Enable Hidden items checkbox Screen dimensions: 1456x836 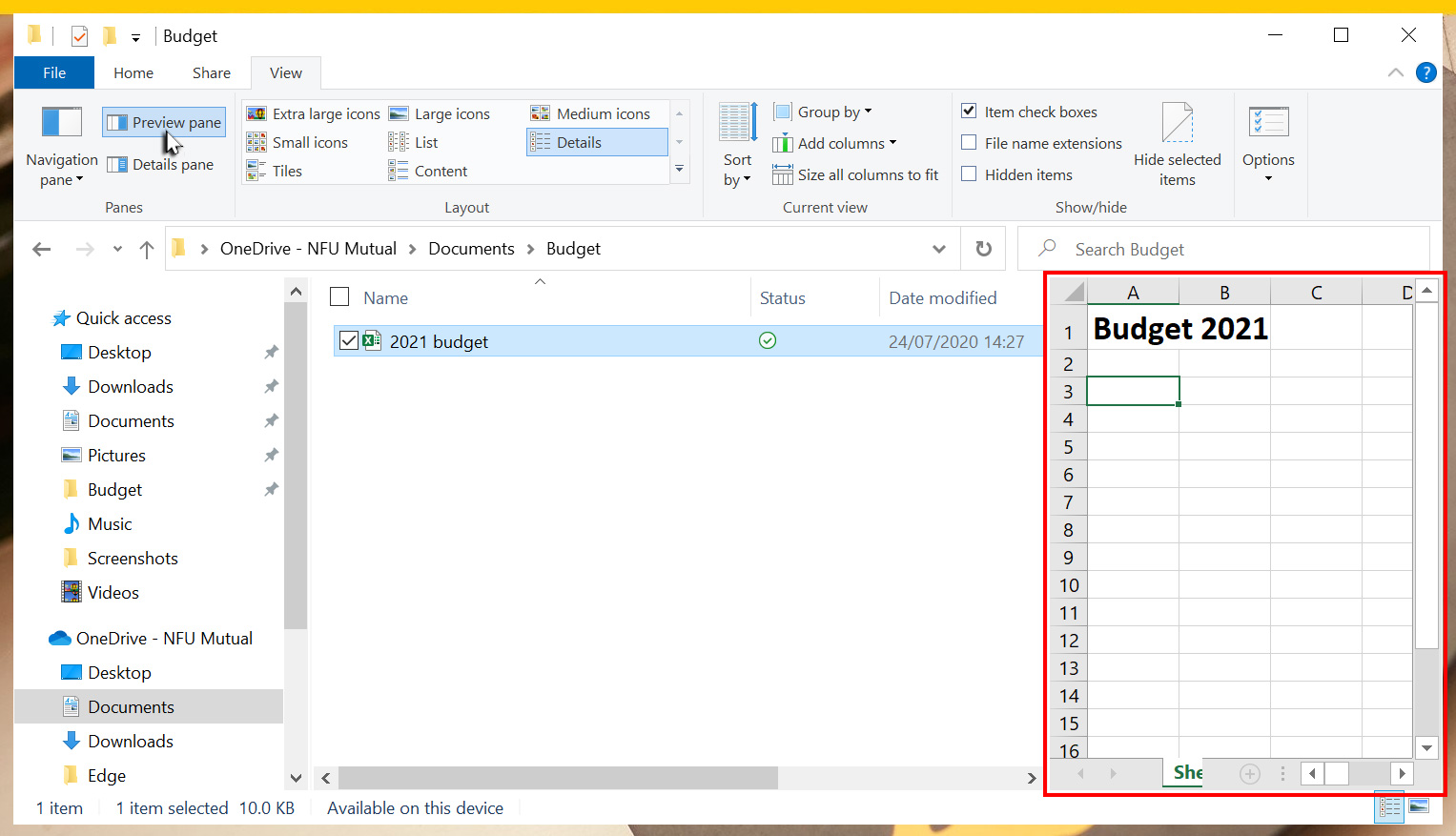tap(969, 174)
